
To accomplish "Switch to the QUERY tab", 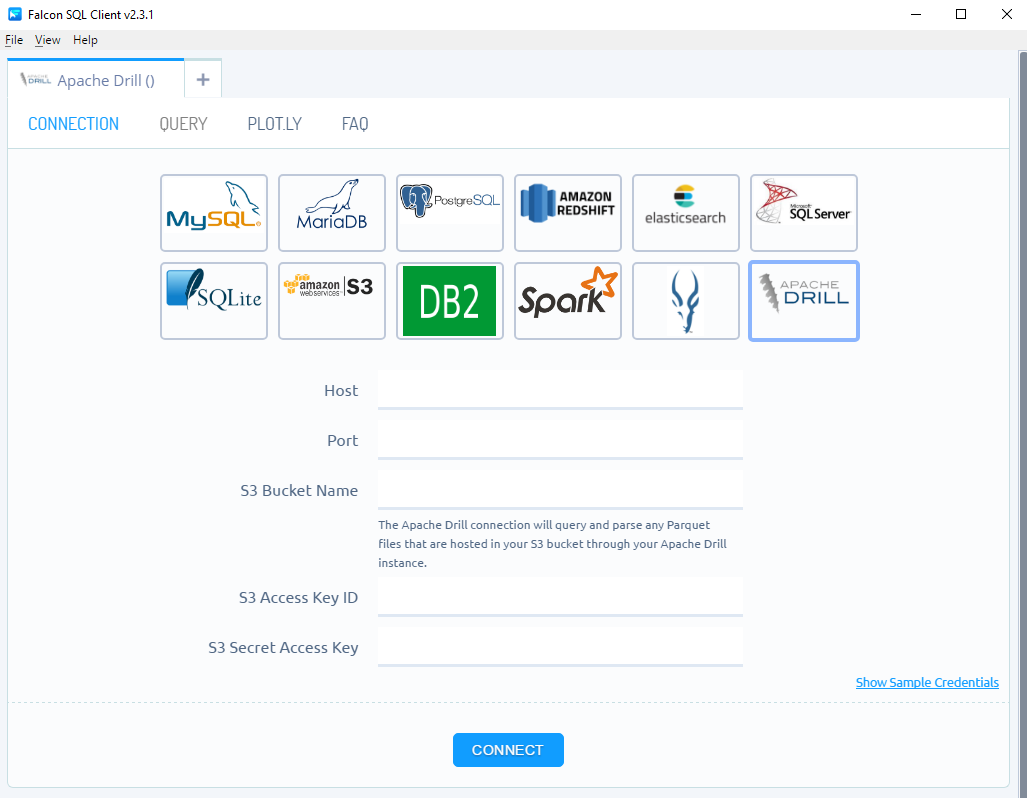I will (183, 123).
